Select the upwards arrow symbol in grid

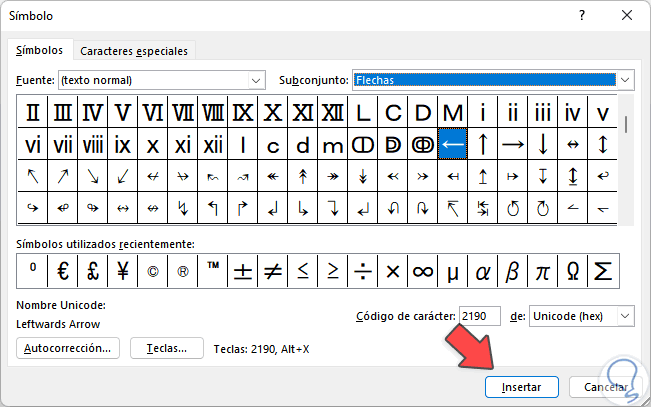click(x=483, y=145)
